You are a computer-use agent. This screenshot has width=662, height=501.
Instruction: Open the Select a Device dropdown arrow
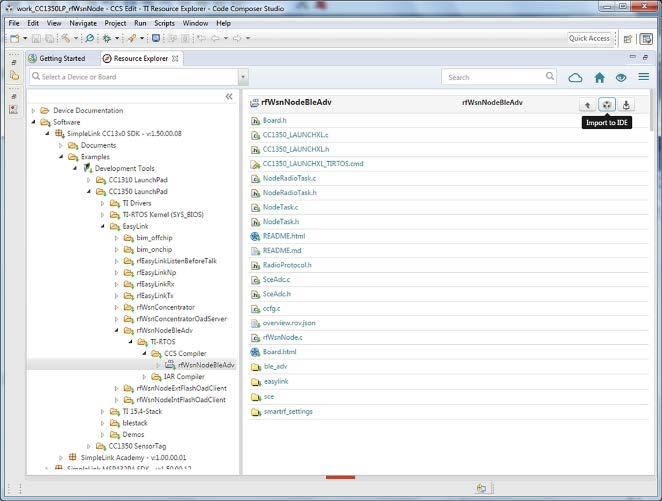click(243, 78)
